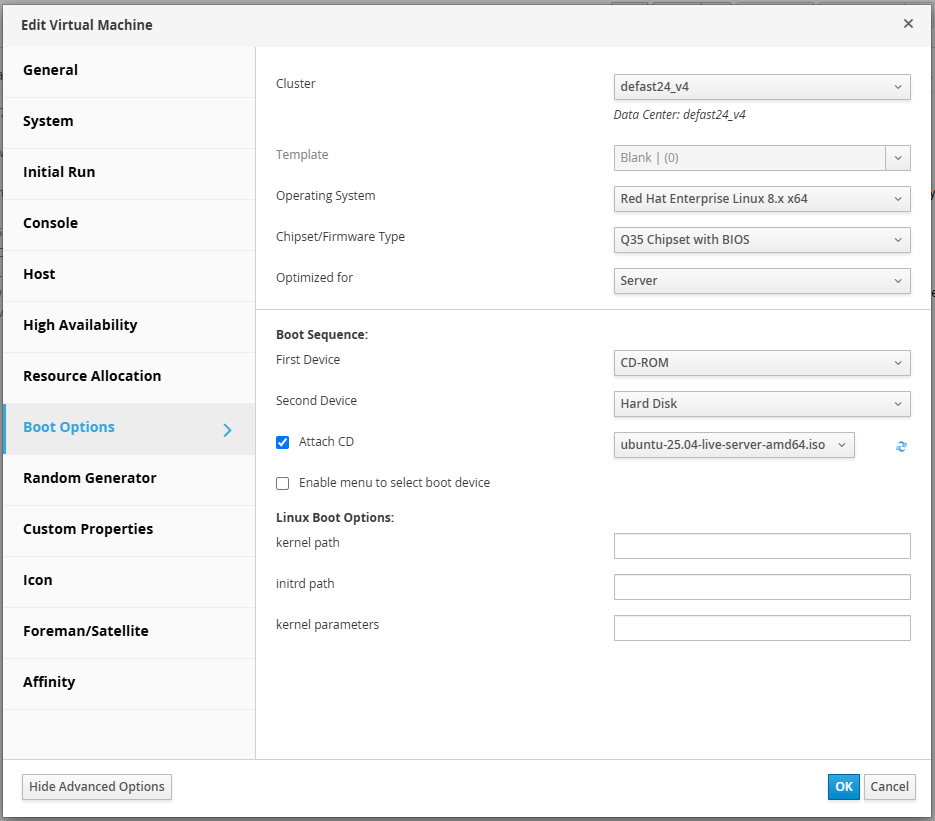Refresh the ISO list icon
Viewport: 935px width, 821px height.
click(x=901, y=446)
